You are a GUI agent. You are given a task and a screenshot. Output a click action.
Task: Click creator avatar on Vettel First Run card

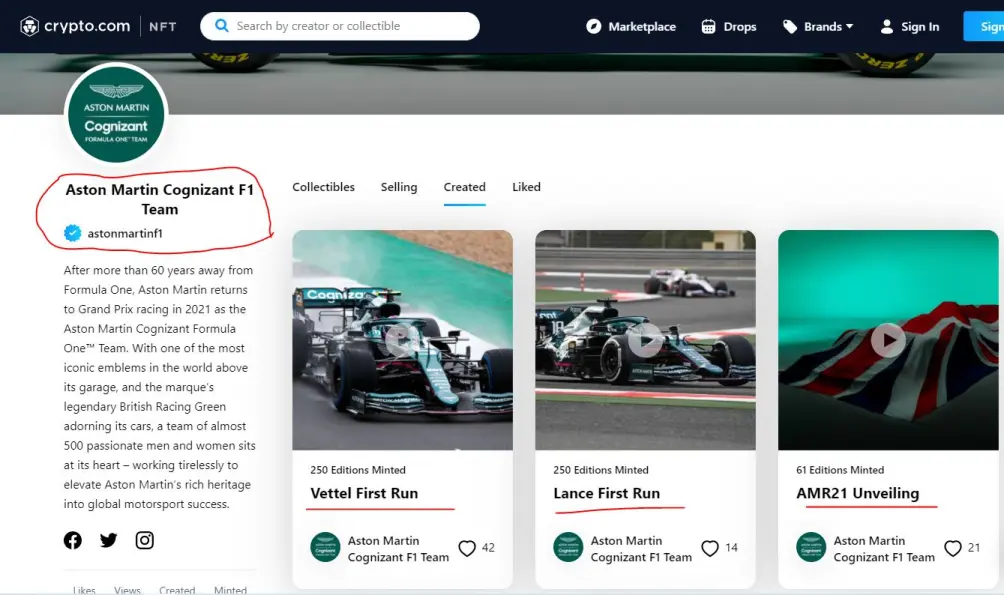(x=325, y=548)
